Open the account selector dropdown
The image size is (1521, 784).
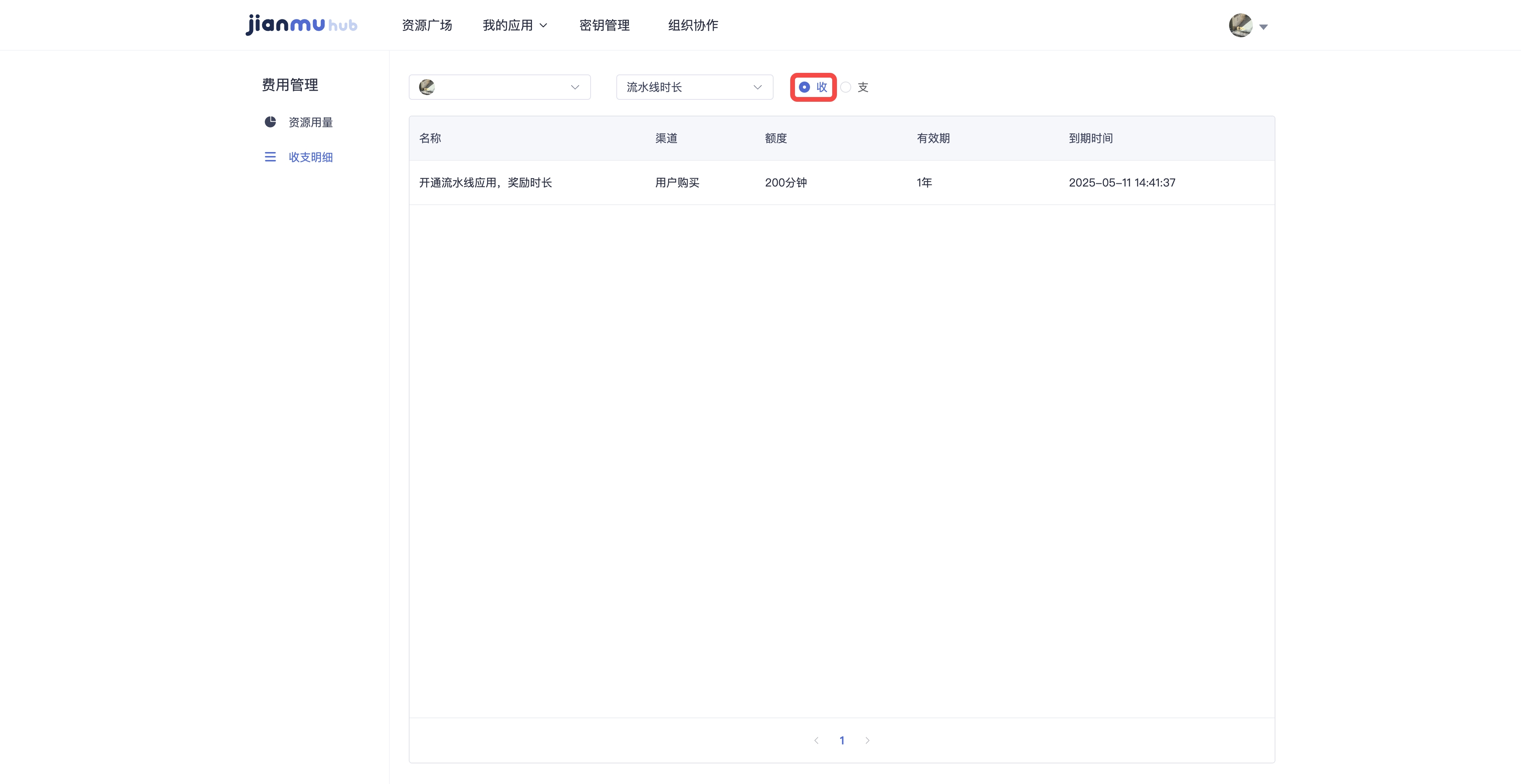(499, 88)
